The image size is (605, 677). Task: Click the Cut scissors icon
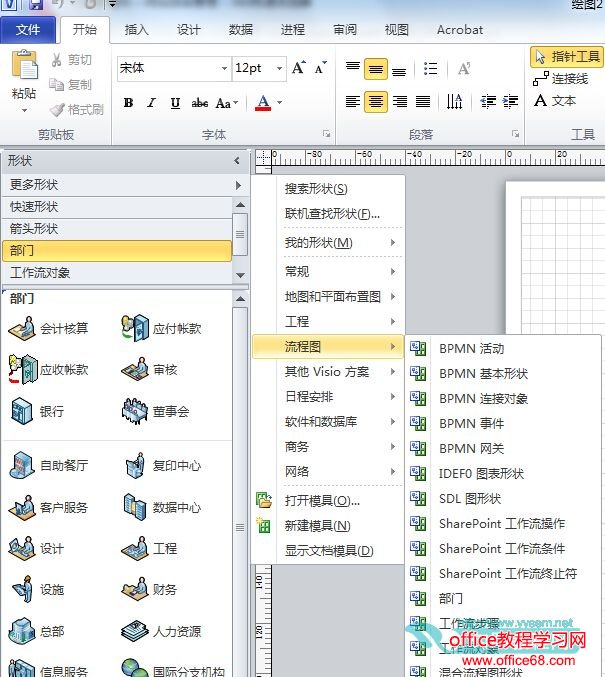coord(57,60)
